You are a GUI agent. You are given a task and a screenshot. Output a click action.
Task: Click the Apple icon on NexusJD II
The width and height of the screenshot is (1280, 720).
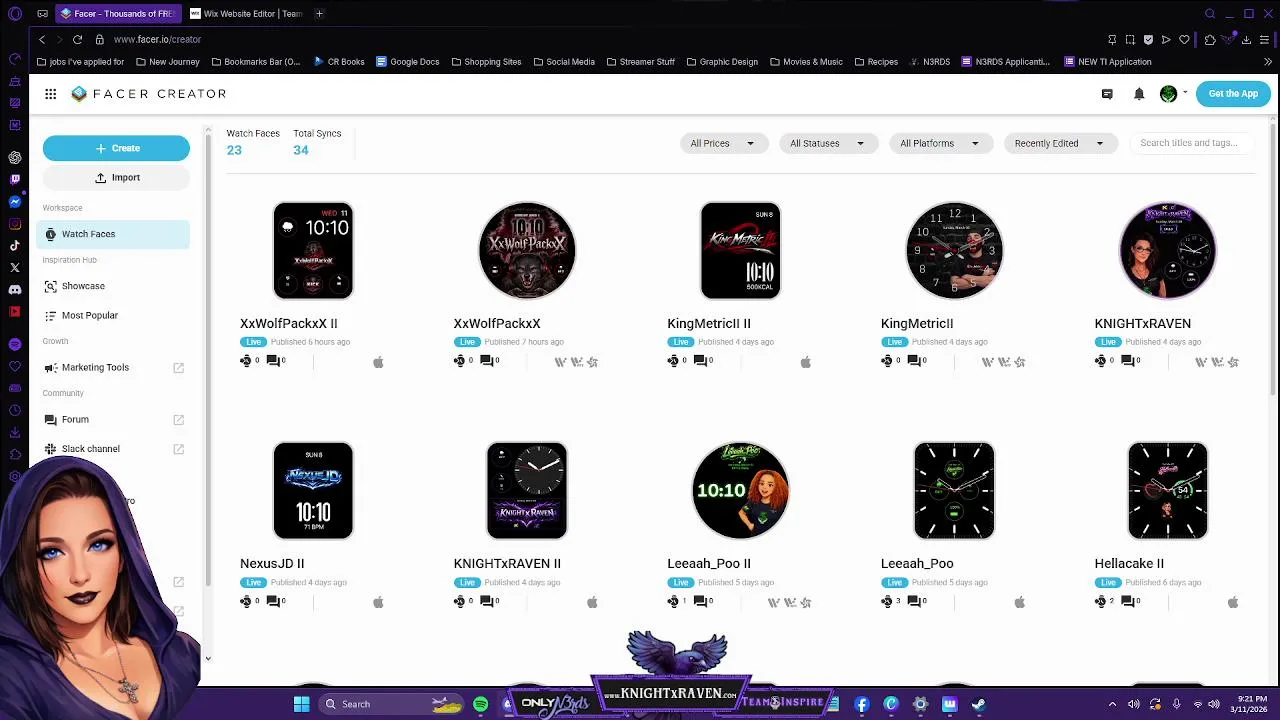pyautogui.click(x=378, y=602)
